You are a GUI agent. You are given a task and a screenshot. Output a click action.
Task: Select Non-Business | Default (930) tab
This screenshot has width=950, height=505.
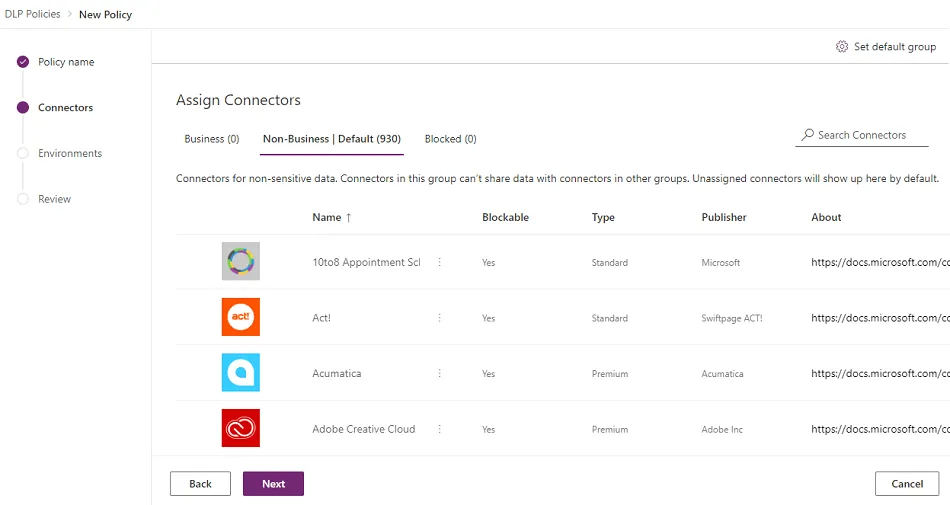tap(332, 139)
